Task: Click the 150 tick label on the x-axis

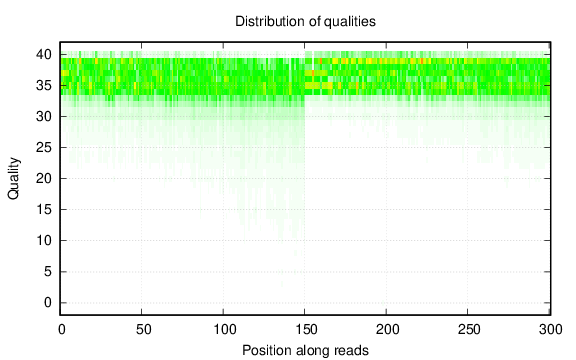Action: pyautogui.click(x=306, y=329)
